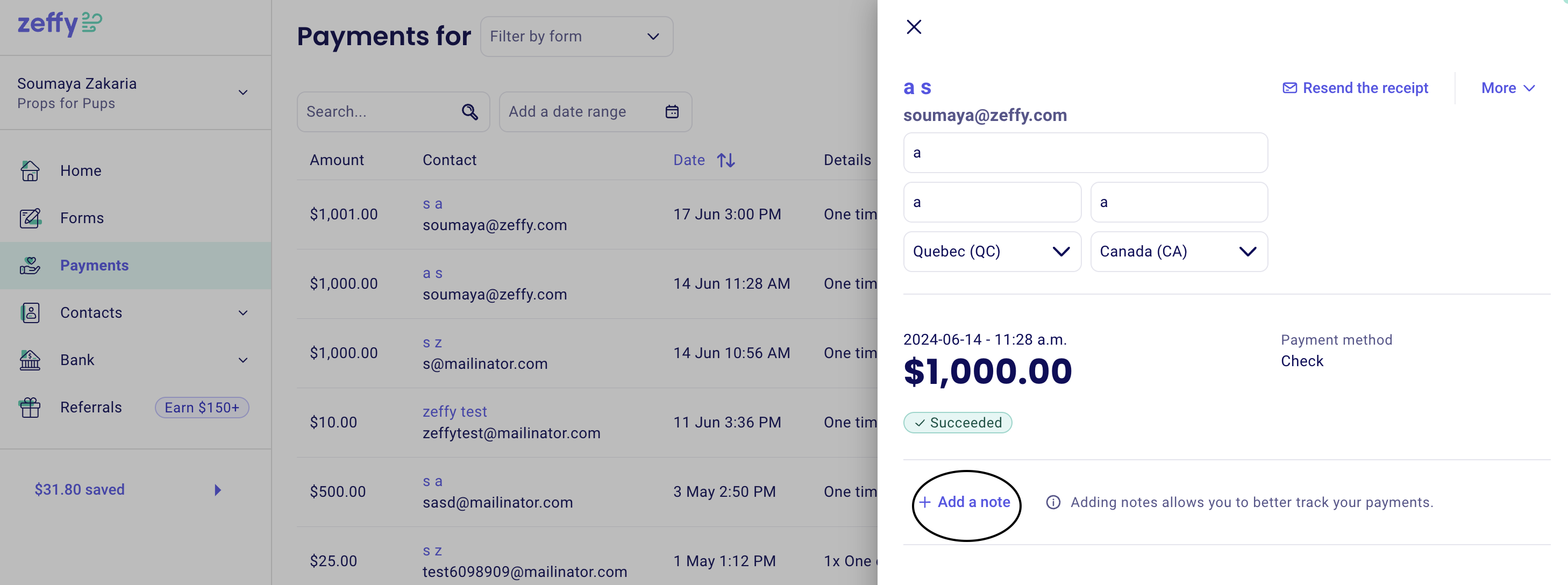Click the search magnifier icon
This screenshot has width=1568, height=585.
coord(469,112)
